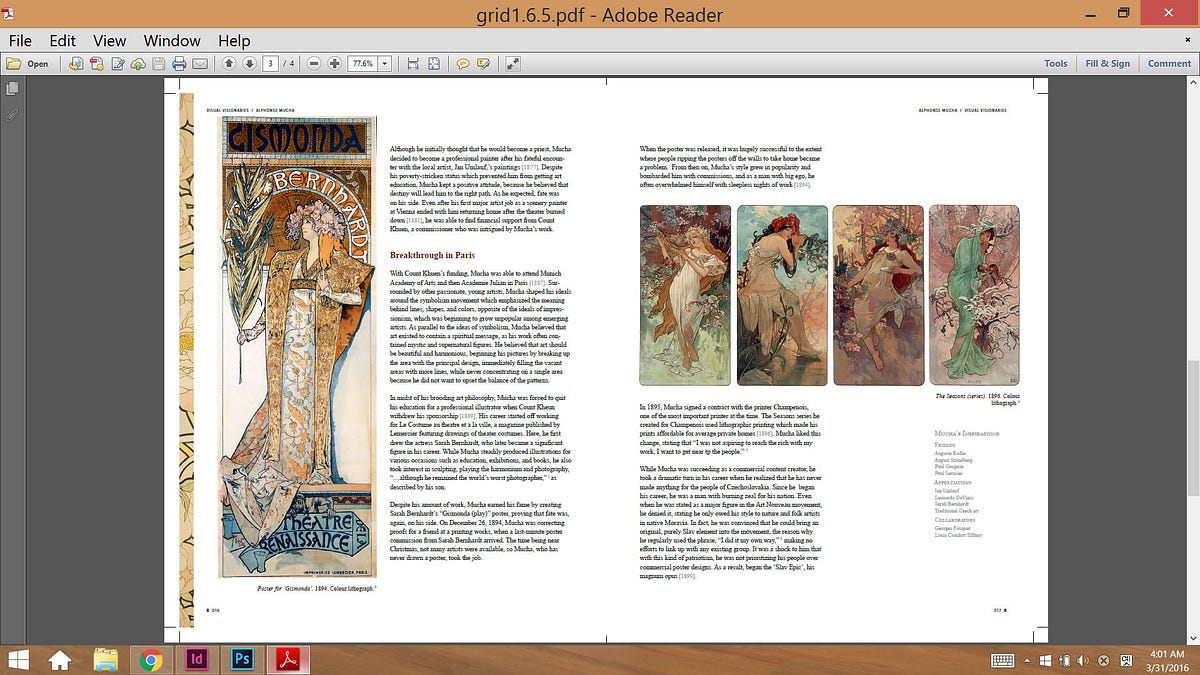Open the File menu

coord(20,41)
